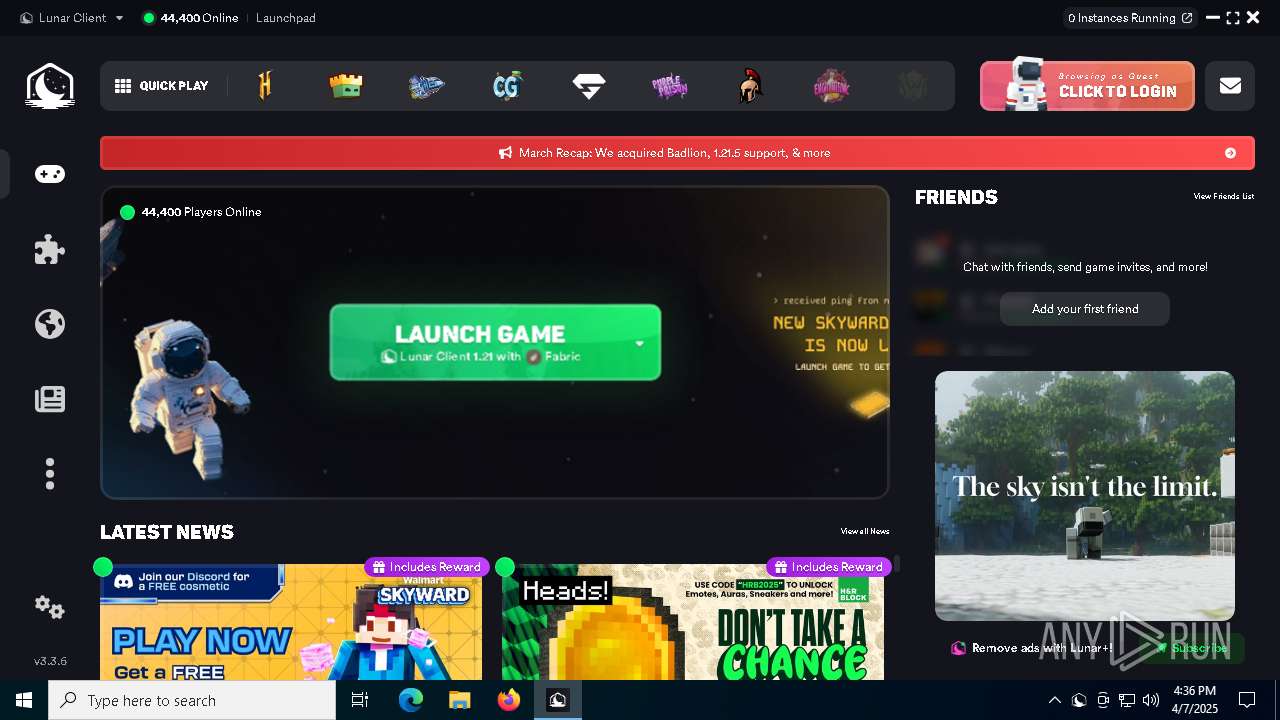Open the Hypixel quick play server
The width and height of the screenshot is (1280, 720).
point(265,86)
